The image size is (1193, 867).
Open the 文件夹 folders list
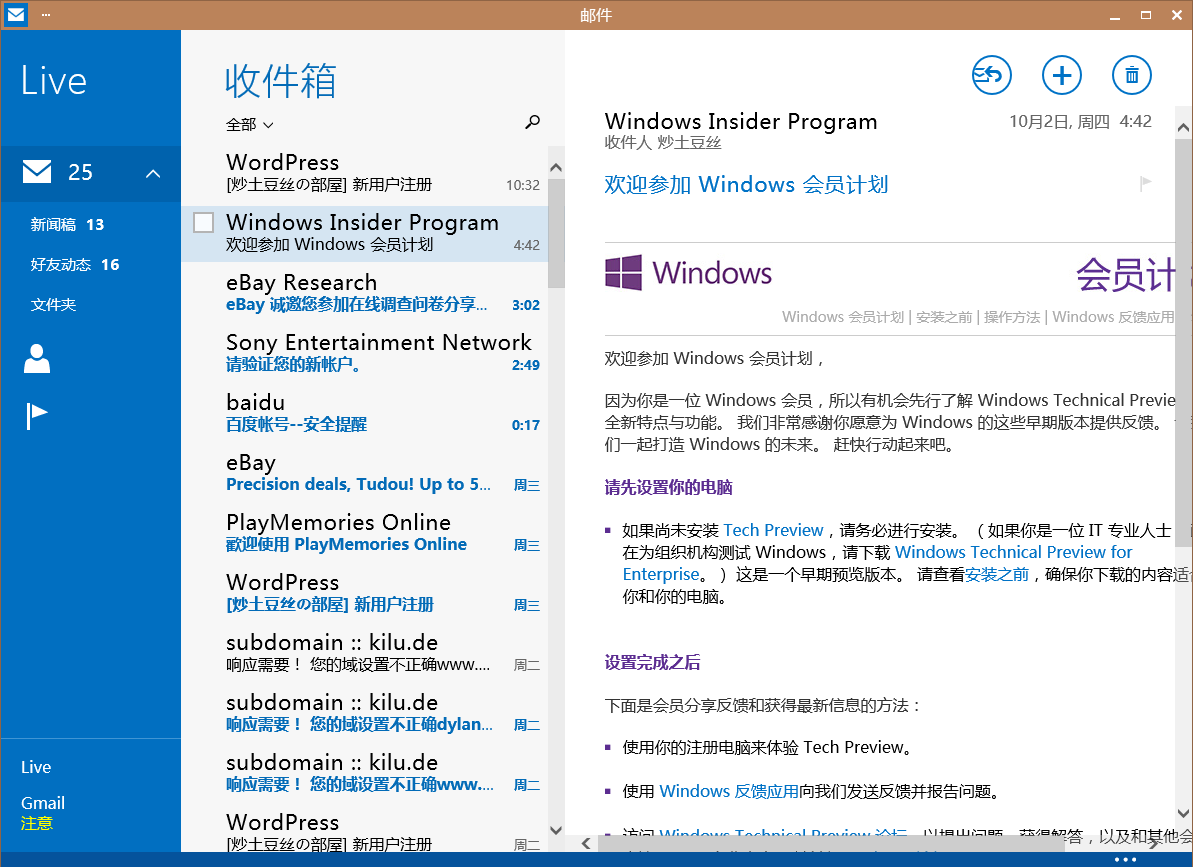click(x=53, y=305)
